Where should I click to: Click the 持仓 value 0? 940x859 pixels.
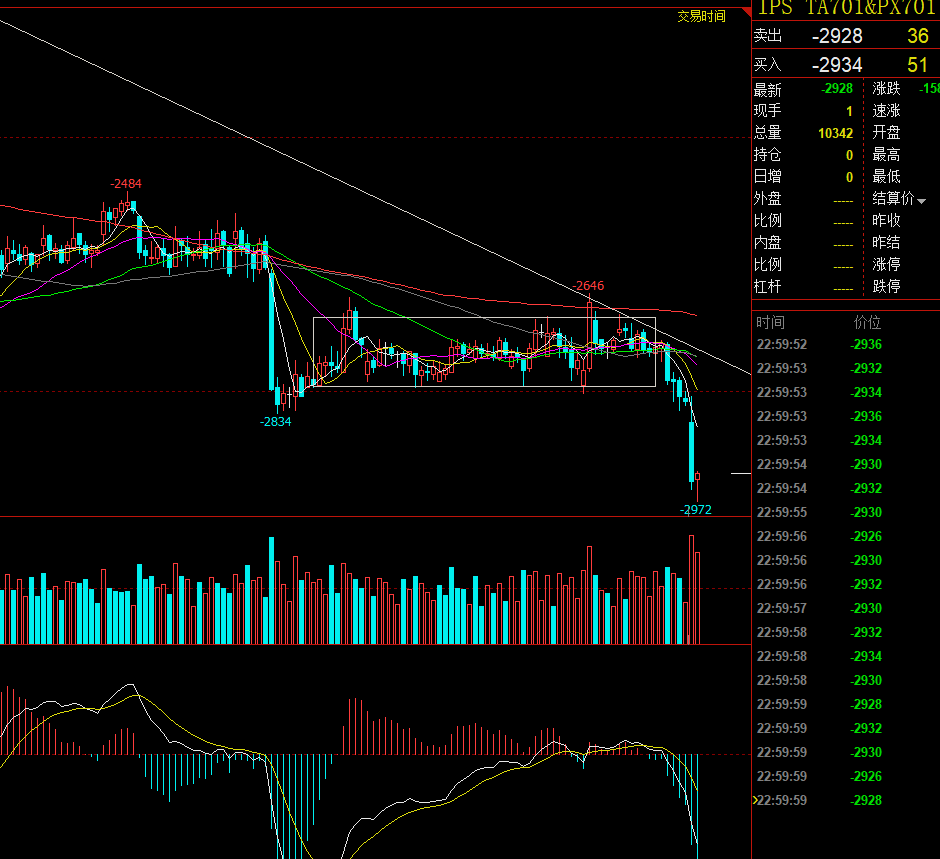849,155
